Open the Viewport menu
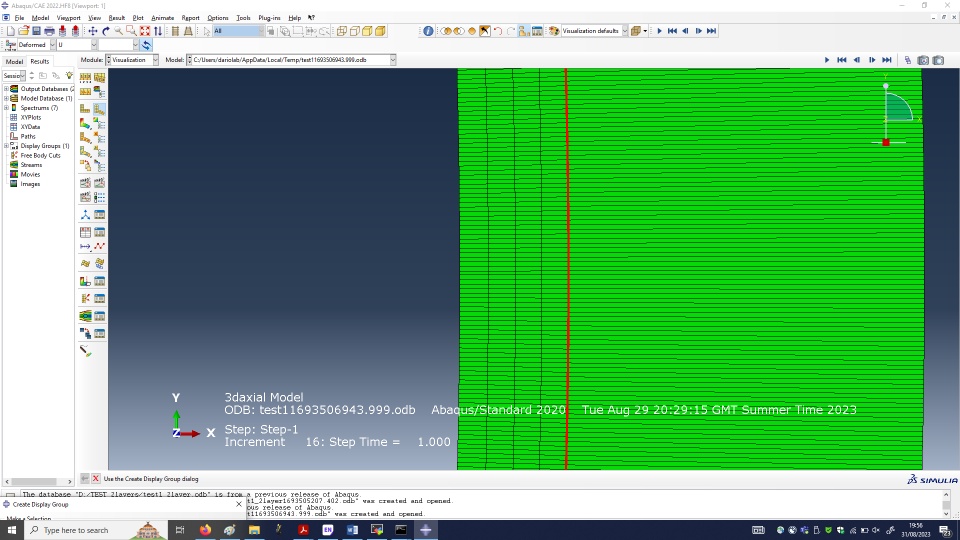This screenshot has height=540, width=960. pyautogui.click(x=69, y=18)
